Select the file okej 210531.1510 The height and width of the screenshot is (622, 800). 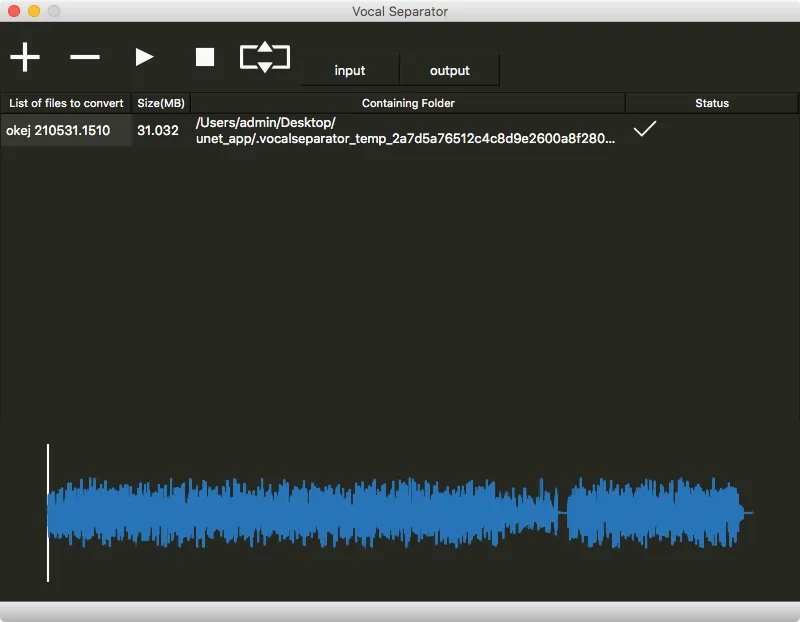66,130
